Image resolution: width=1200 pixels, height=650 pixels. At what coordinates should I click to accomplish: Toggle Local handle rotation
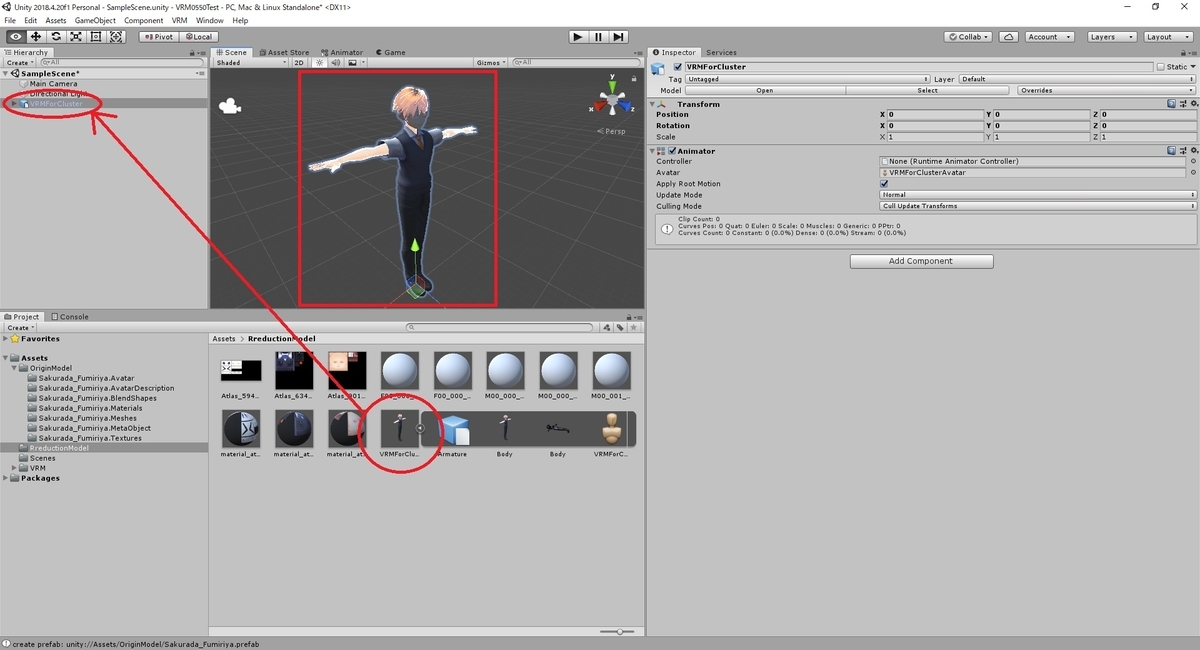click(197, 37)
